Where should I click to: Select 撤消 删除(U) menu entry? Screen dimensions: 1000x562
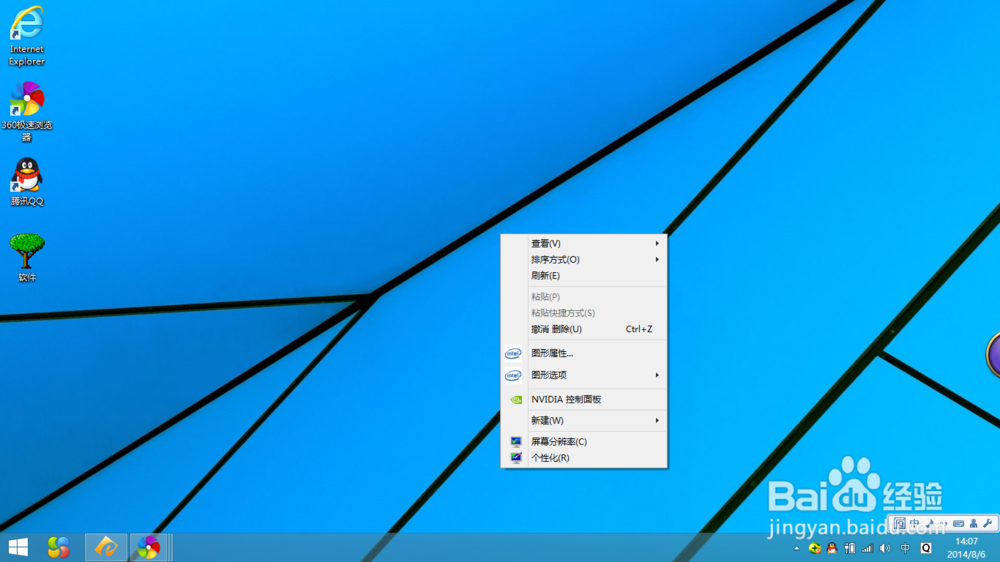pyautogui.click(x=584, y=329)
